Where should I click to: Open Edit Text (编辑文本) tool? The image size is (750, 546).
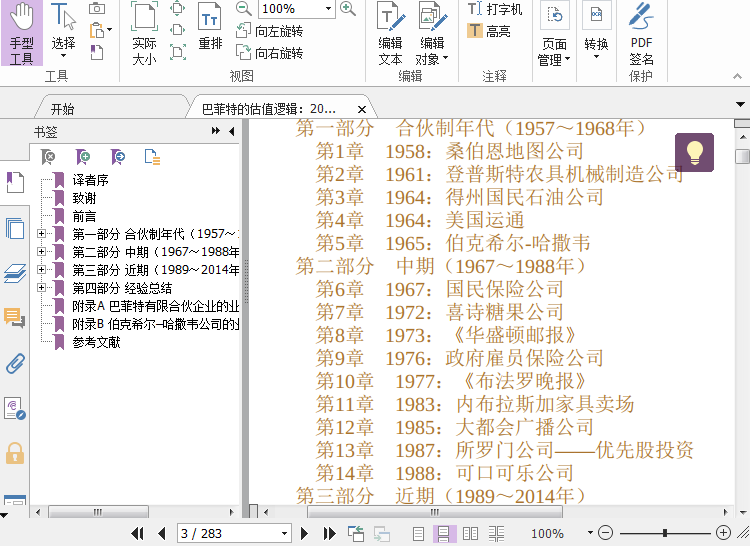pyautogui.click(x=390, y=33)
